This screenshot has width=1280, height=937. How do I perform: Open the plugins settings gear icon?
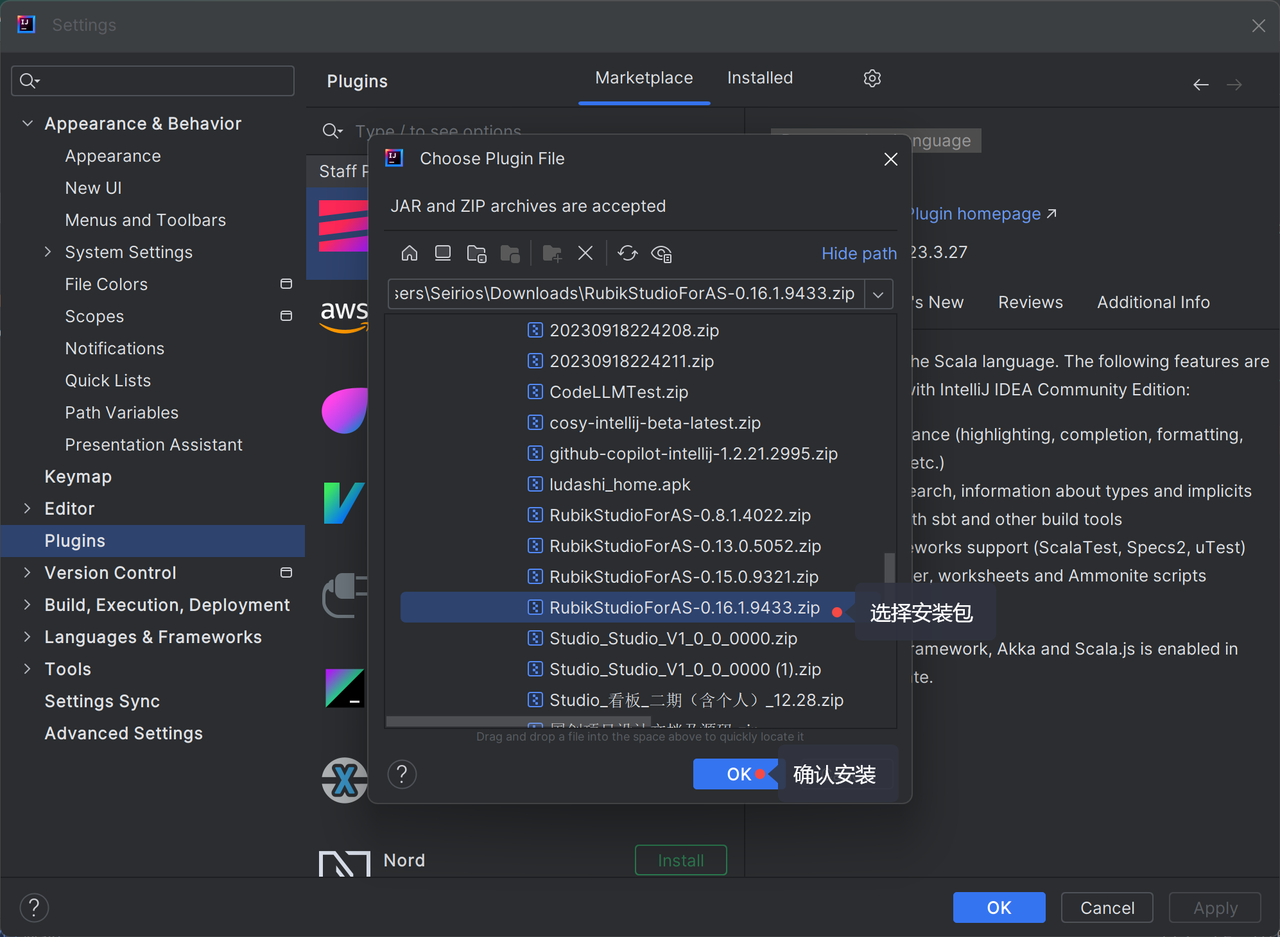(x=872, y=78)
